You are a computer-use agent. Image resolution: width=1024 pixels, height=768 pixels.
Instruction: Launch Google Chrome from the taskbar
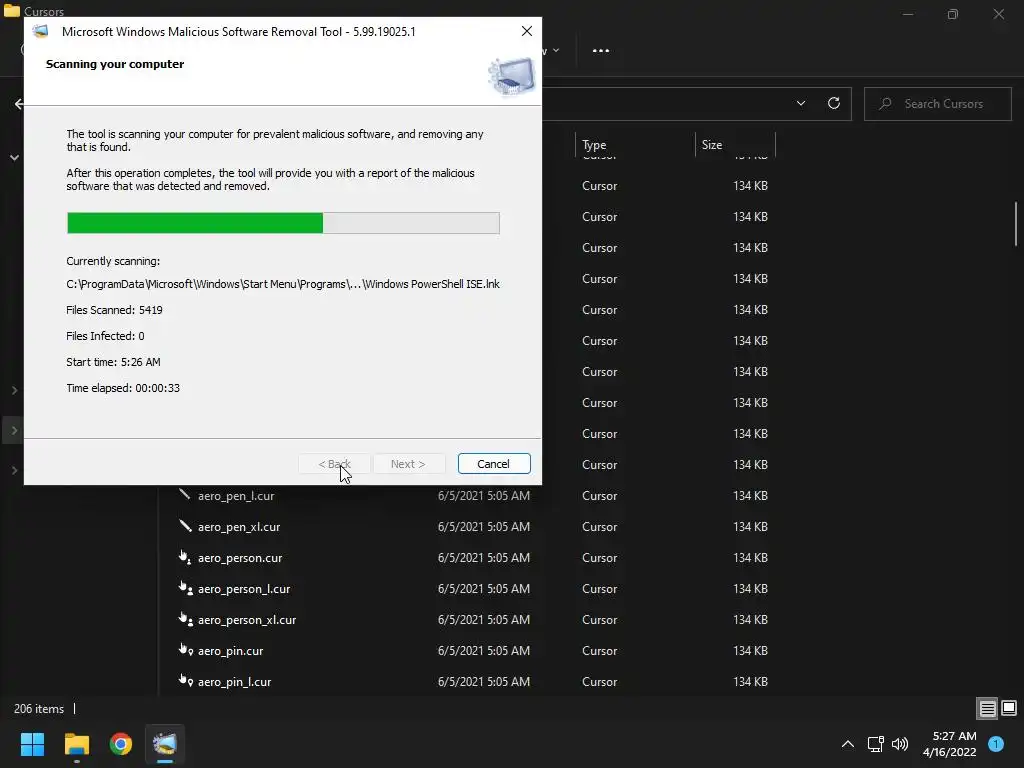[121, 744]
